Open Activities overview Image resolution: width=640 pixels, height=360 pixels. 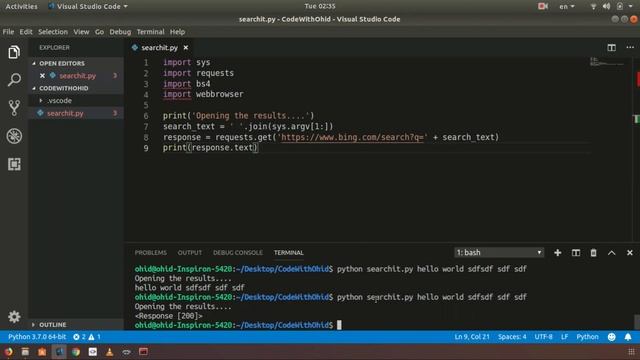point(21,6)
